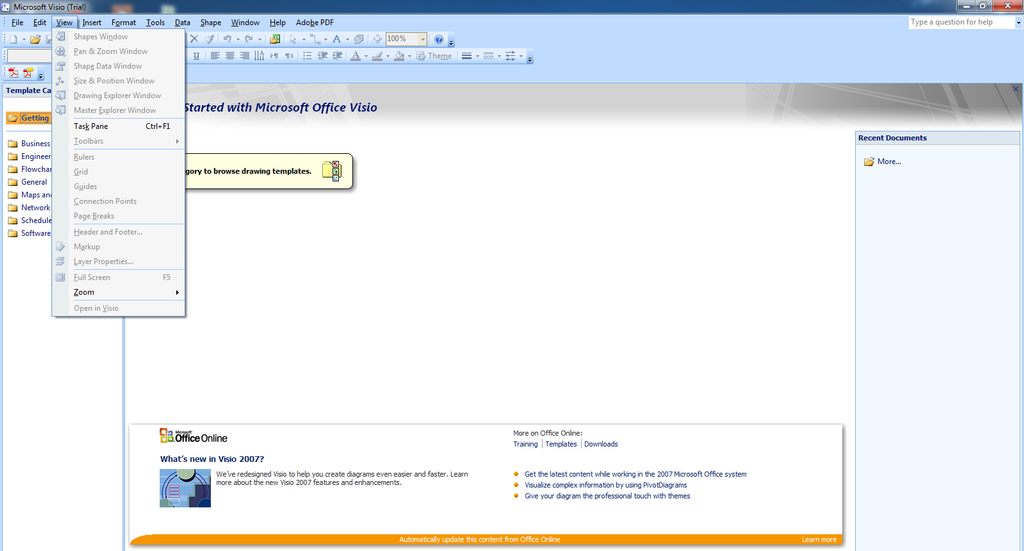Select the Text tool A icon
This screenshot has width=1024, height=551.
click(336, 39)
